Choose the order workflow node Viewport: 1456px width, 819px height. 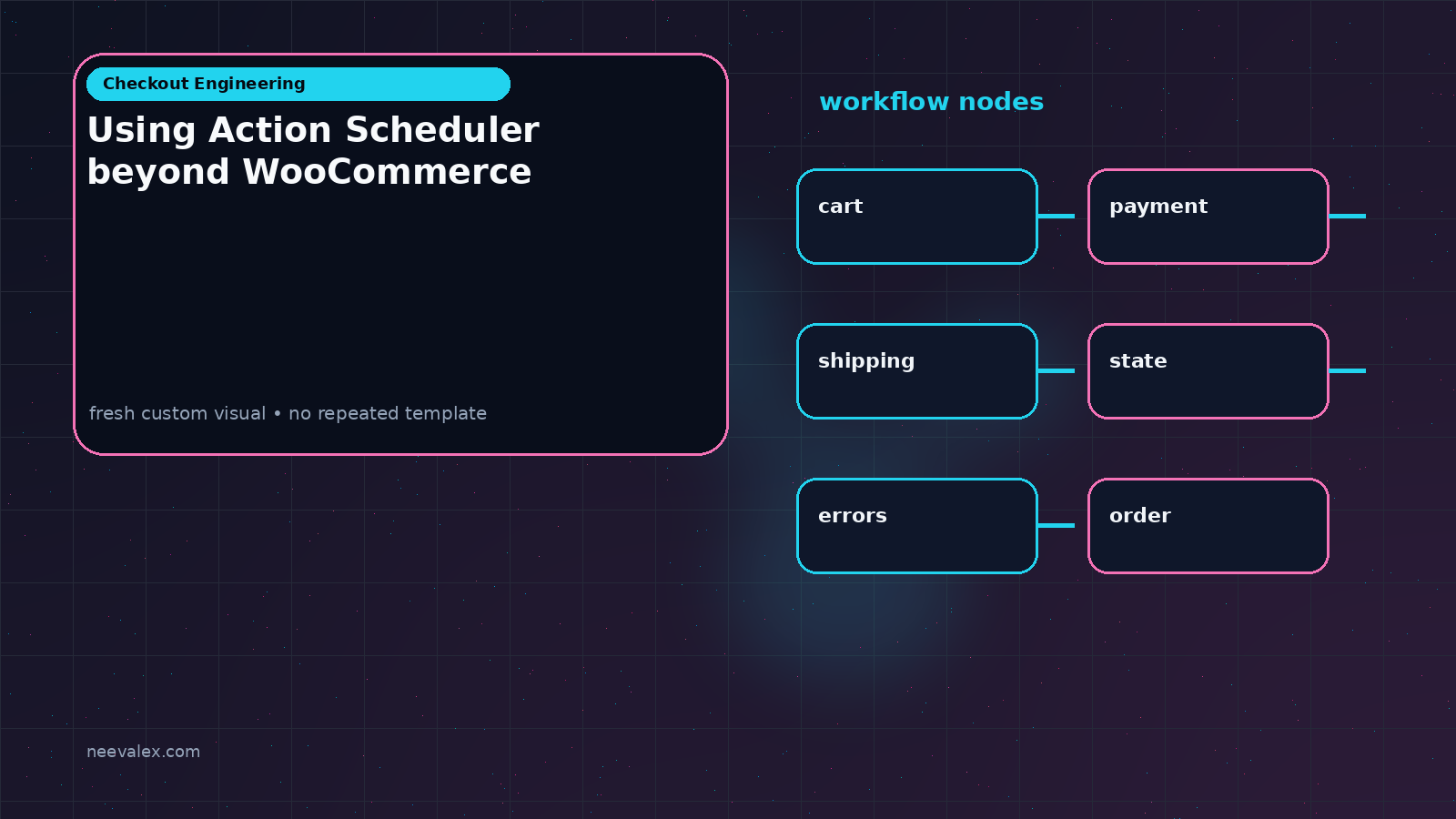click(x=1208, y=526)
